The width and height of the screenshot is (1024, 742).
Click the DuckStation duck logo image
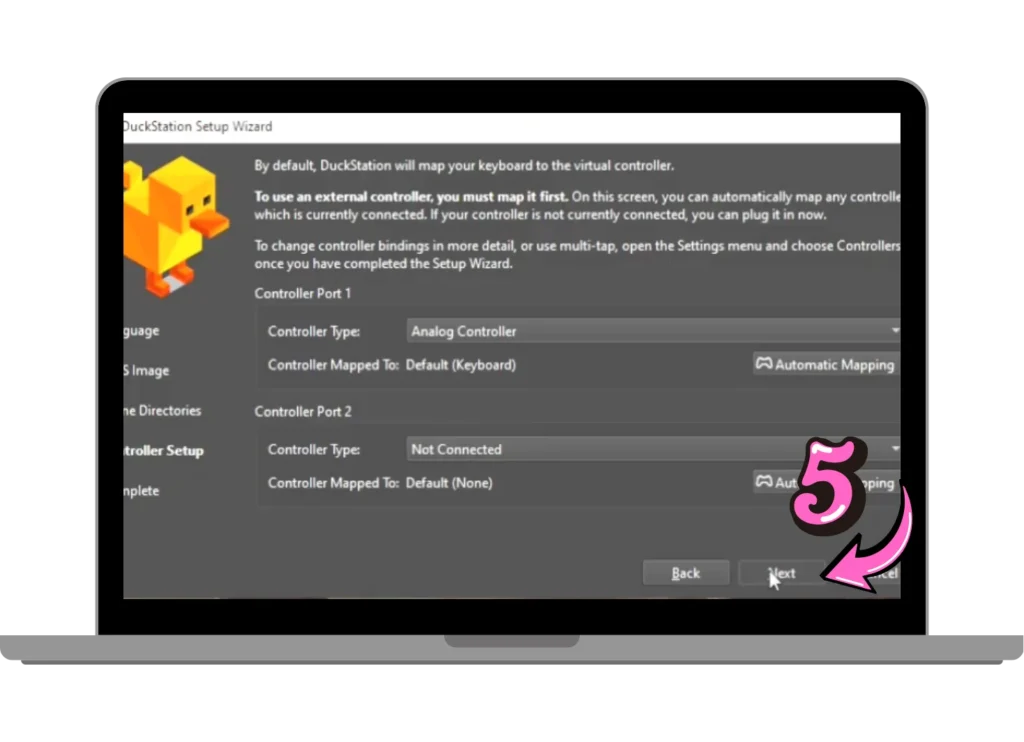[176, 225]
